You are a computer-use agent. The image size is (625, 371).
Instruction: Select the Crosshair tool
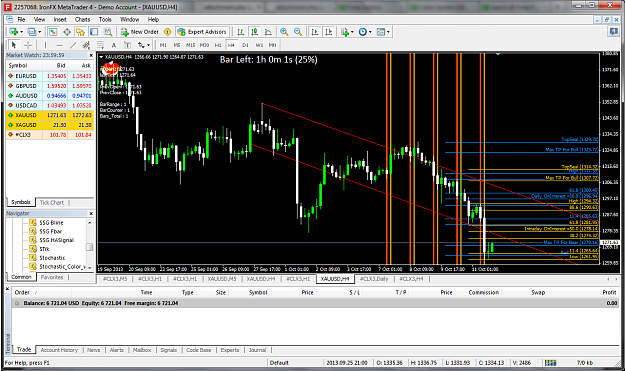(x=28, y=45)
